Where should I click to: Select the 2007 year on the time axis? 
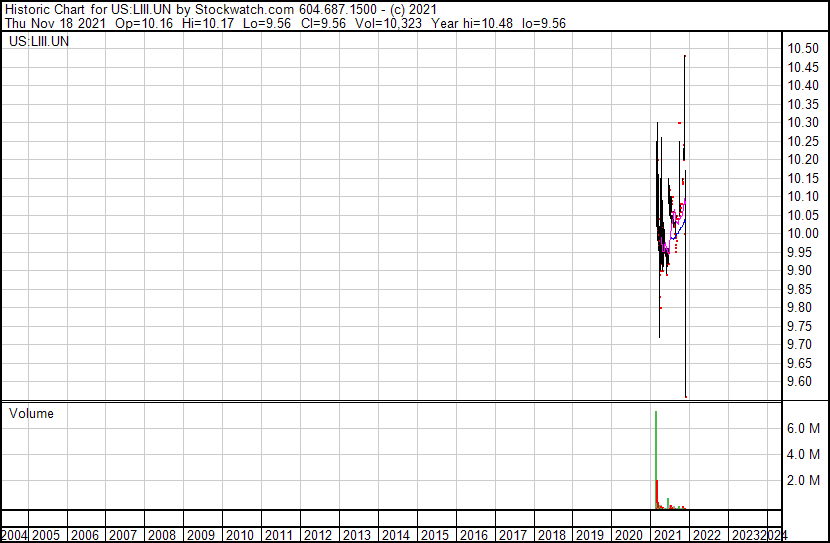(x=123, y=535)
